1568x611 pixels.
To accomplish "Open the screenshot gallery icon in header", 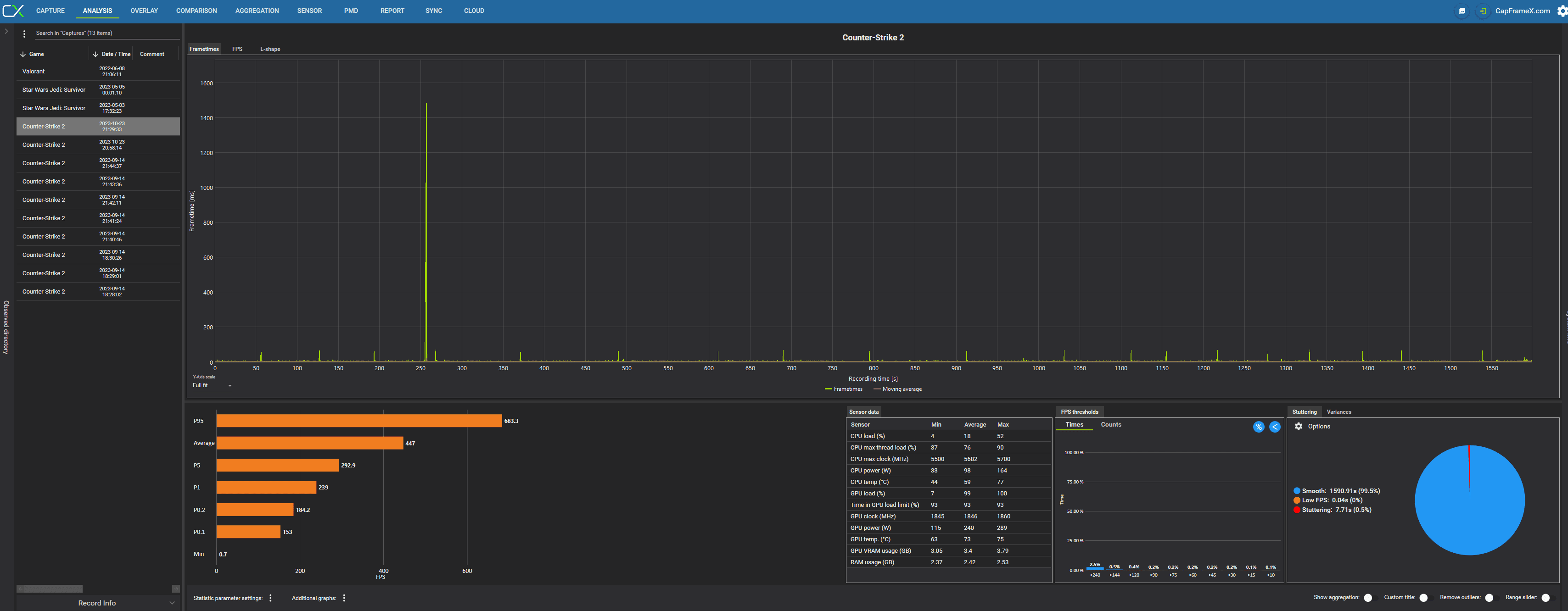I will tap(1462, 11).
